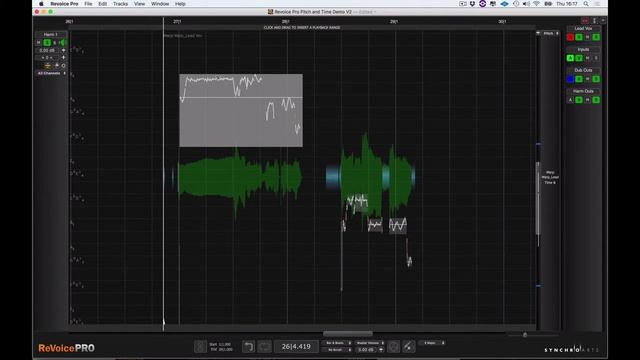Image resolution: width=640 pixels, height=360 pixels.
Task: Click the triangle icon left of Pitch
Action: click(538, 33)
